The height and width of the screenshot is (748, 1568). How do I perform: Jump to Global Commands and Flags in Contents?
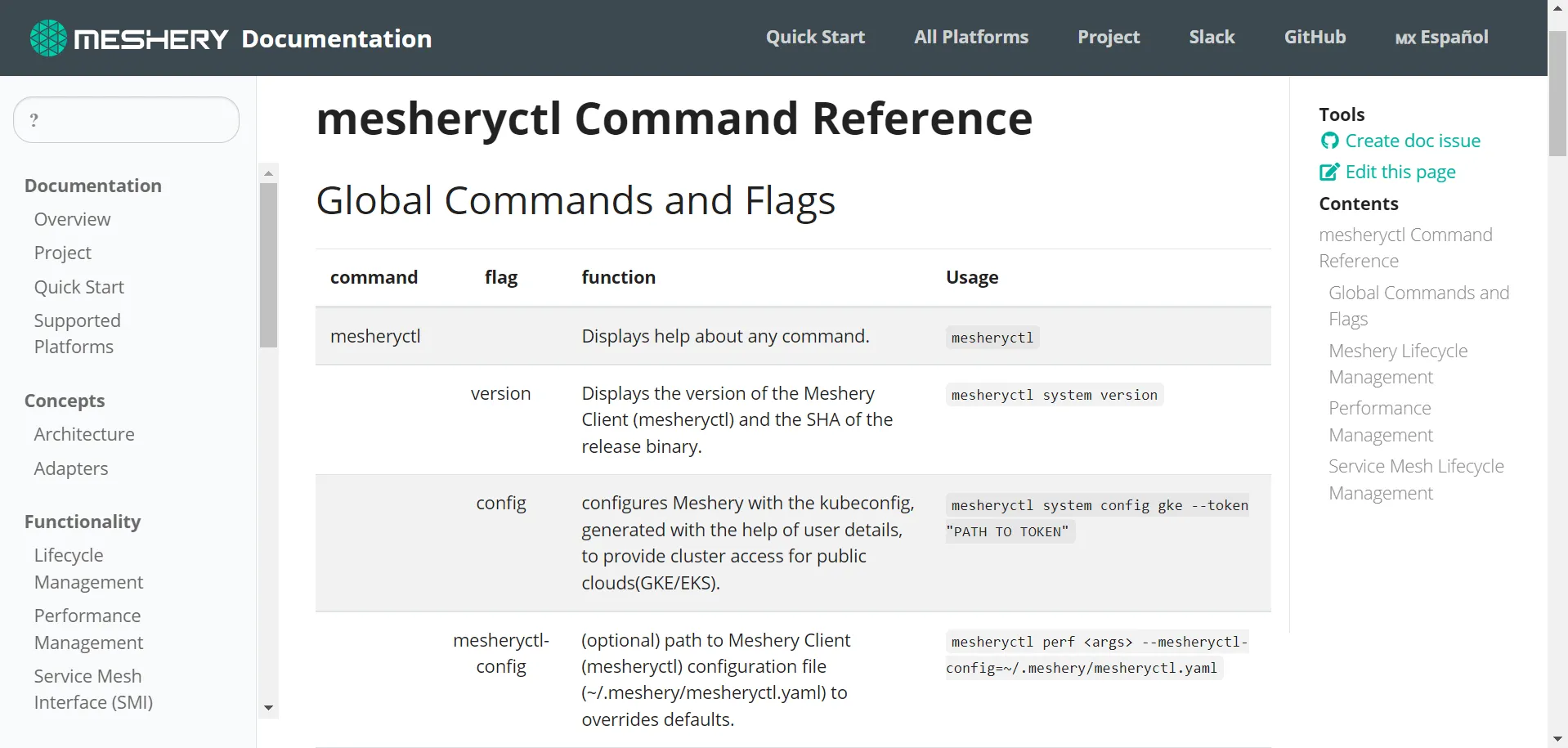(x=1418, y=305)
